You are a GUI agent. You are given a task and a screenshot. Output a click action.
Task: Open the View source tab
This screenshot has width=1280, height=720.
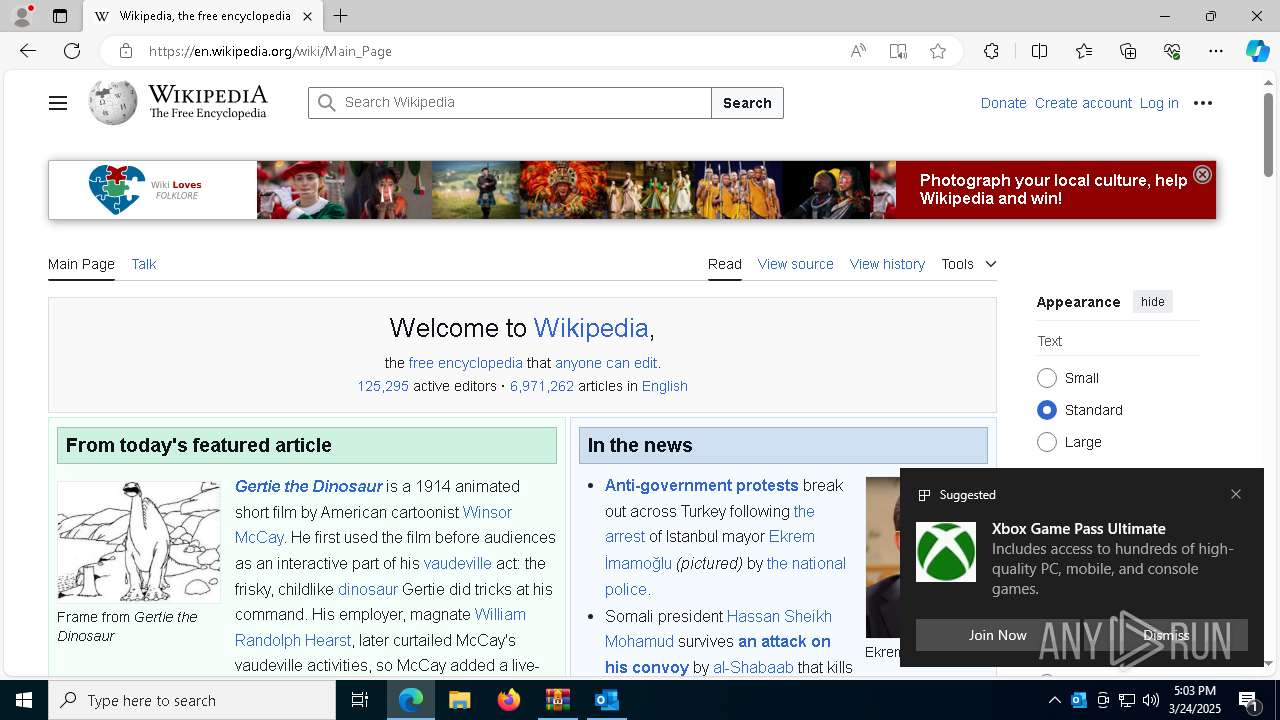(x=795, y=264)
